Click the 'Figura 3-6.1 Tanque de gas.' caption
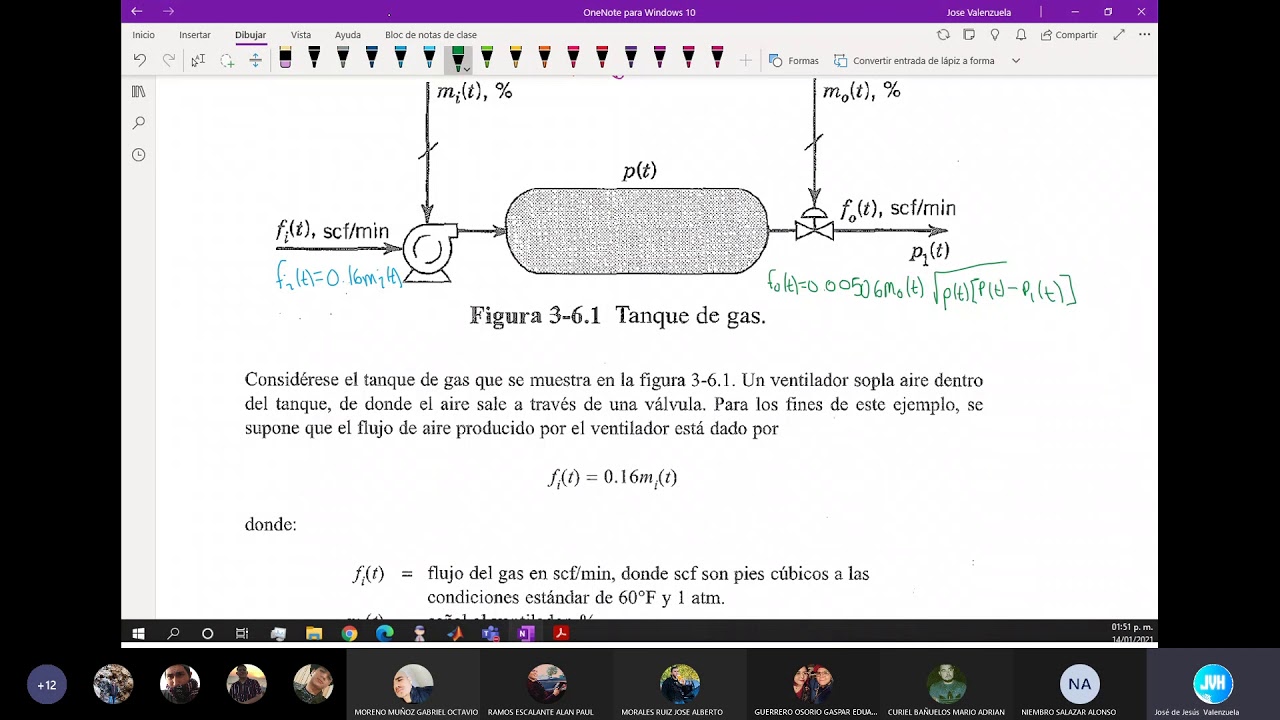The width and height of the screenshot is (1280, 720). pos(618,316)
